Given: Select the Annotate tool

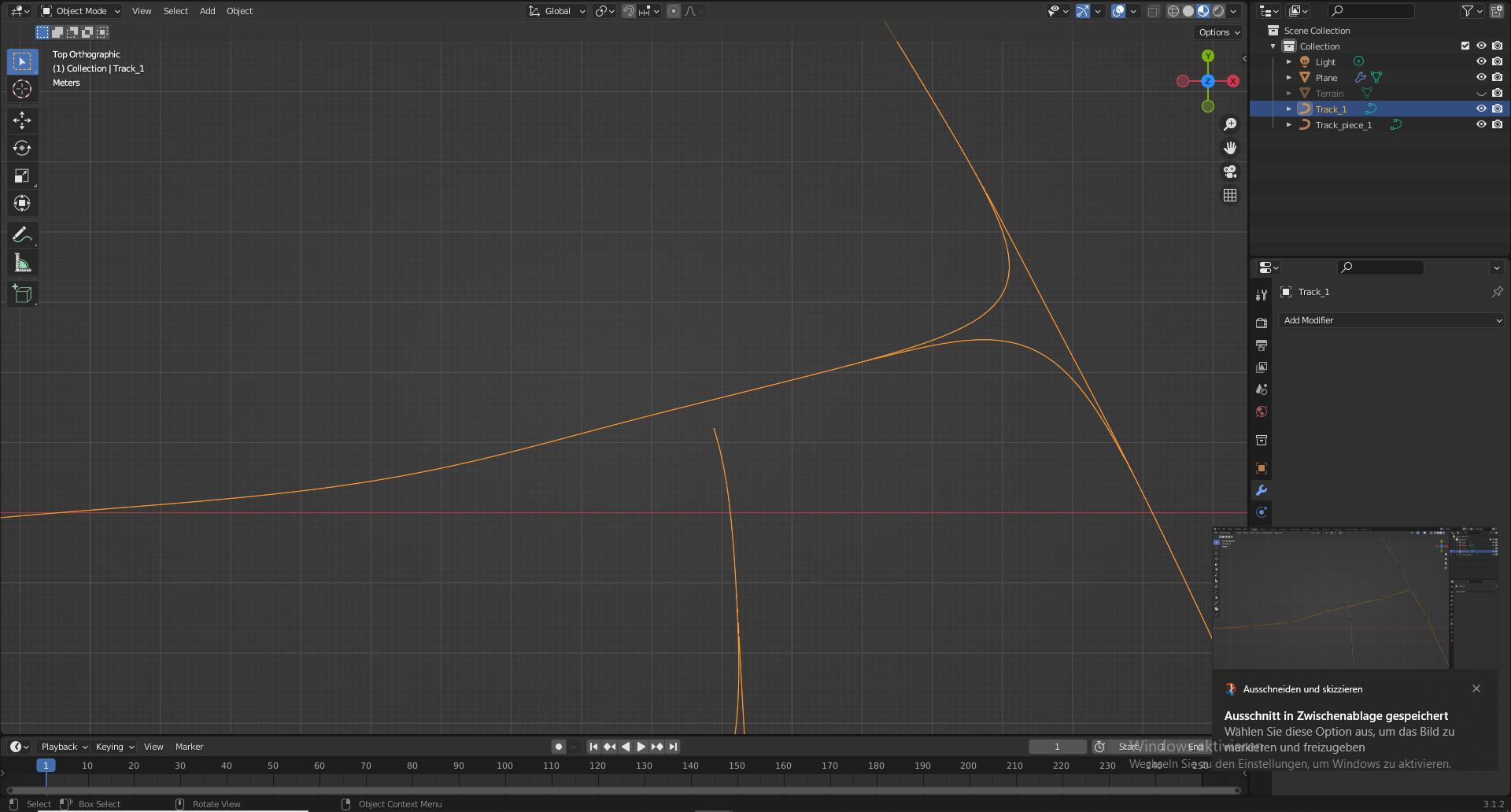Looking at the screenshot, I should [x=22, y=234].
